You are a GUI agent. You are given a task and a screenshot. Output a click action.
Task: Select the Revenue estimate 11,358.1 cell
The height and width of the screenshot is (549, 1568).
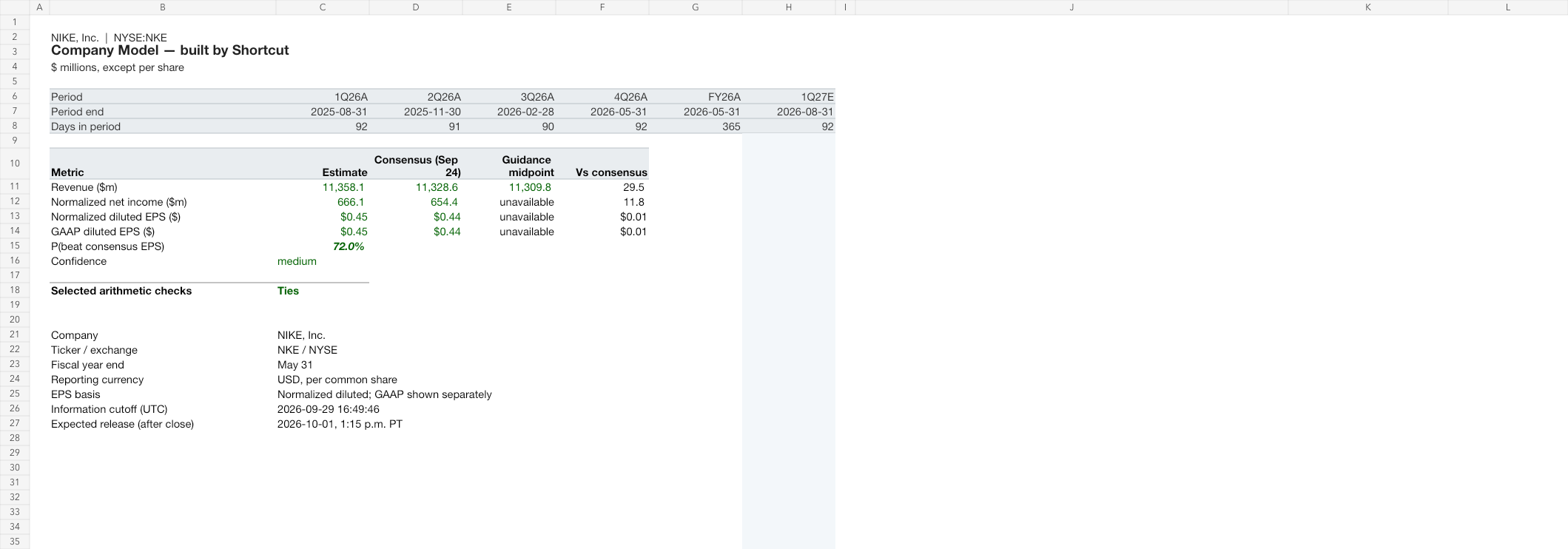click(323, 187)
